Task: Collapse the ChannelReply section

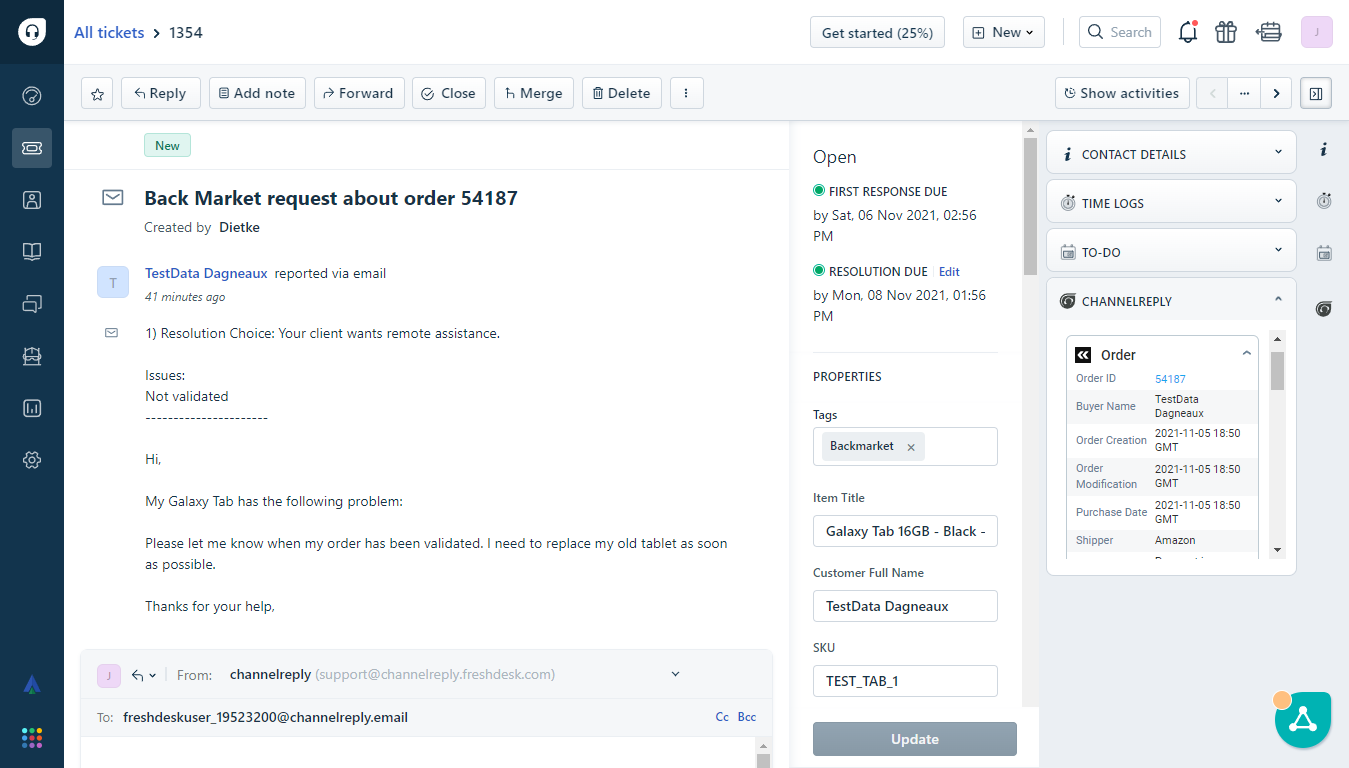Action: click(1171, 301)
